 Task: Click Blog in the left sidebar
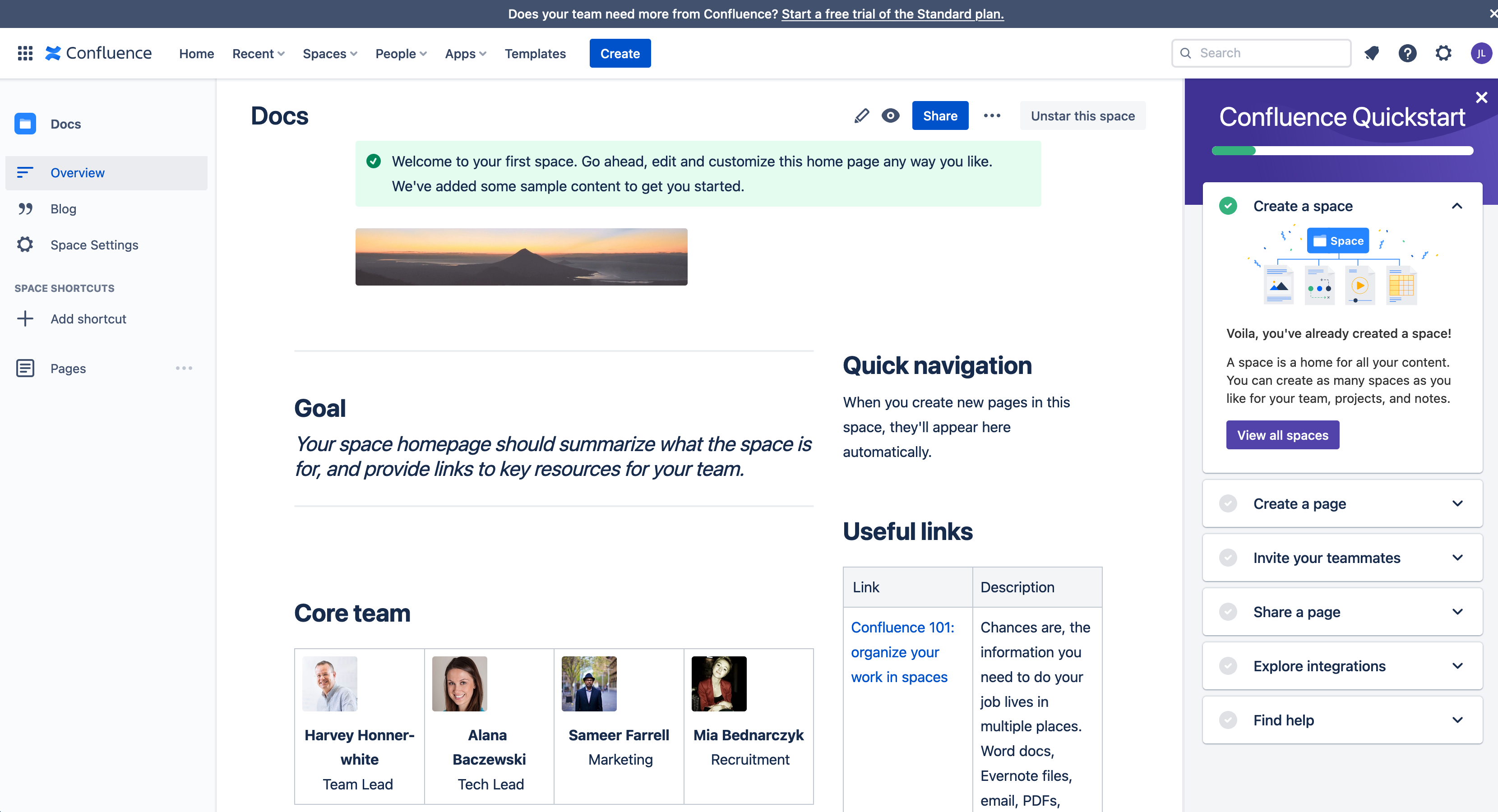[63, 208]
